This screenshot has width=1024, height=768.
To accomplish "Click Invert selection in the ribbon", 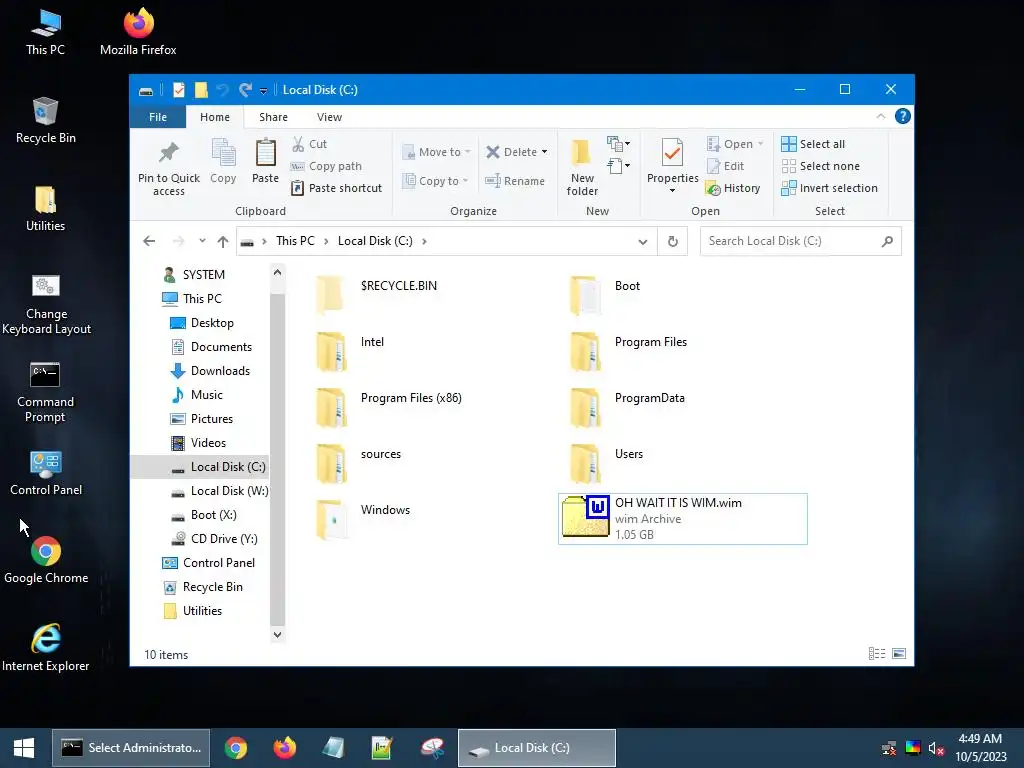I will point(829,188).
